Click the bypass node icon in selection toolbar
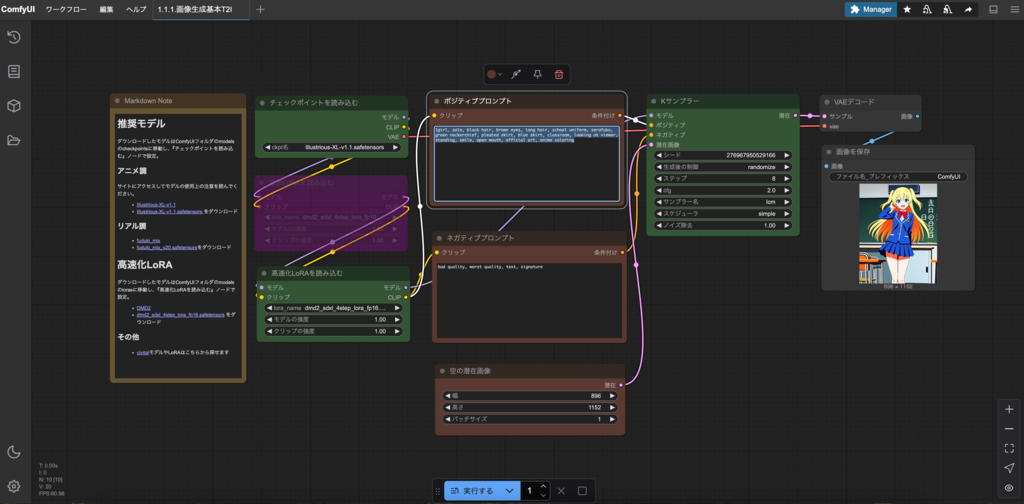This screenshot has width=1024, height=504. 516,74
